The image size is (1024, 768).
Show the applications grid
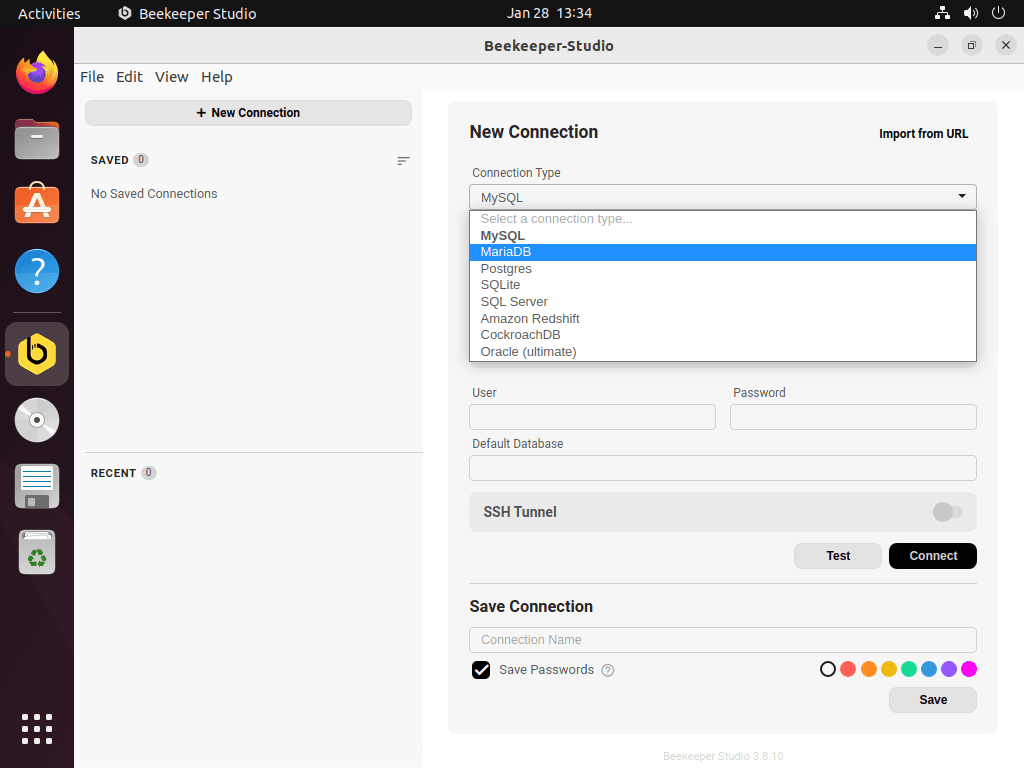pos(37,729)
